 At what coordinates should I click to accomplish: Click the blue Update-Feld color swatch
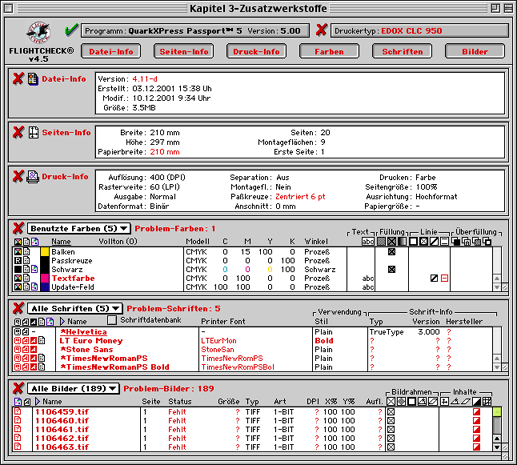[x=45, y=287]
